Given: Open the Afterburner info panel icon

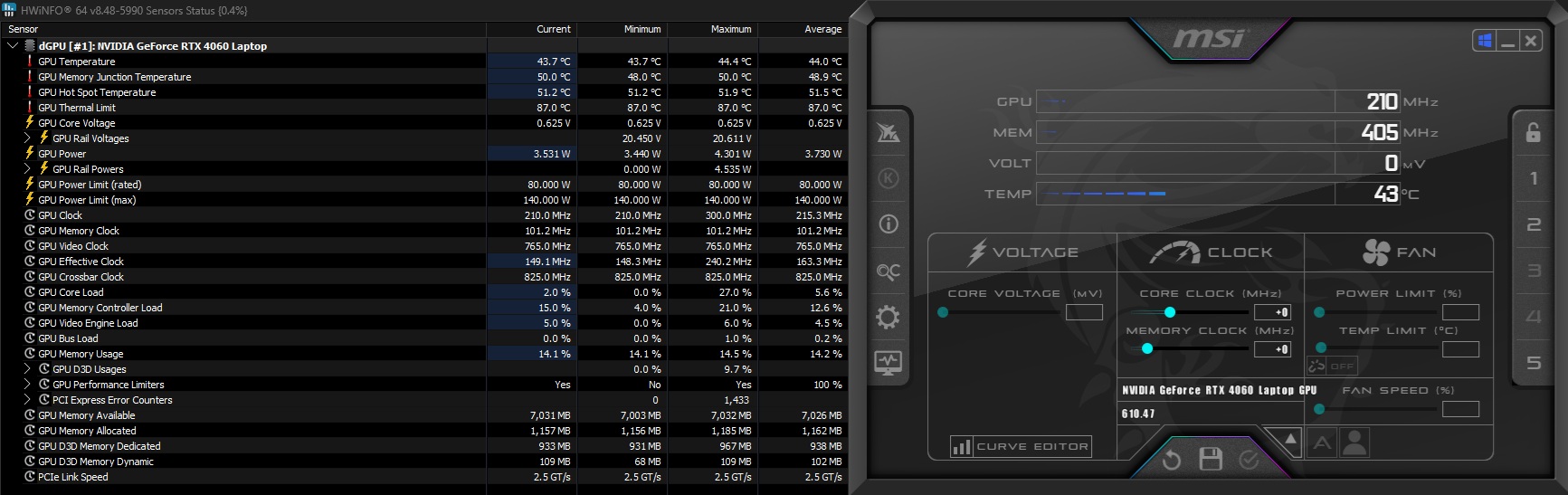Looking at the screenshot, I should click(889, 224).
